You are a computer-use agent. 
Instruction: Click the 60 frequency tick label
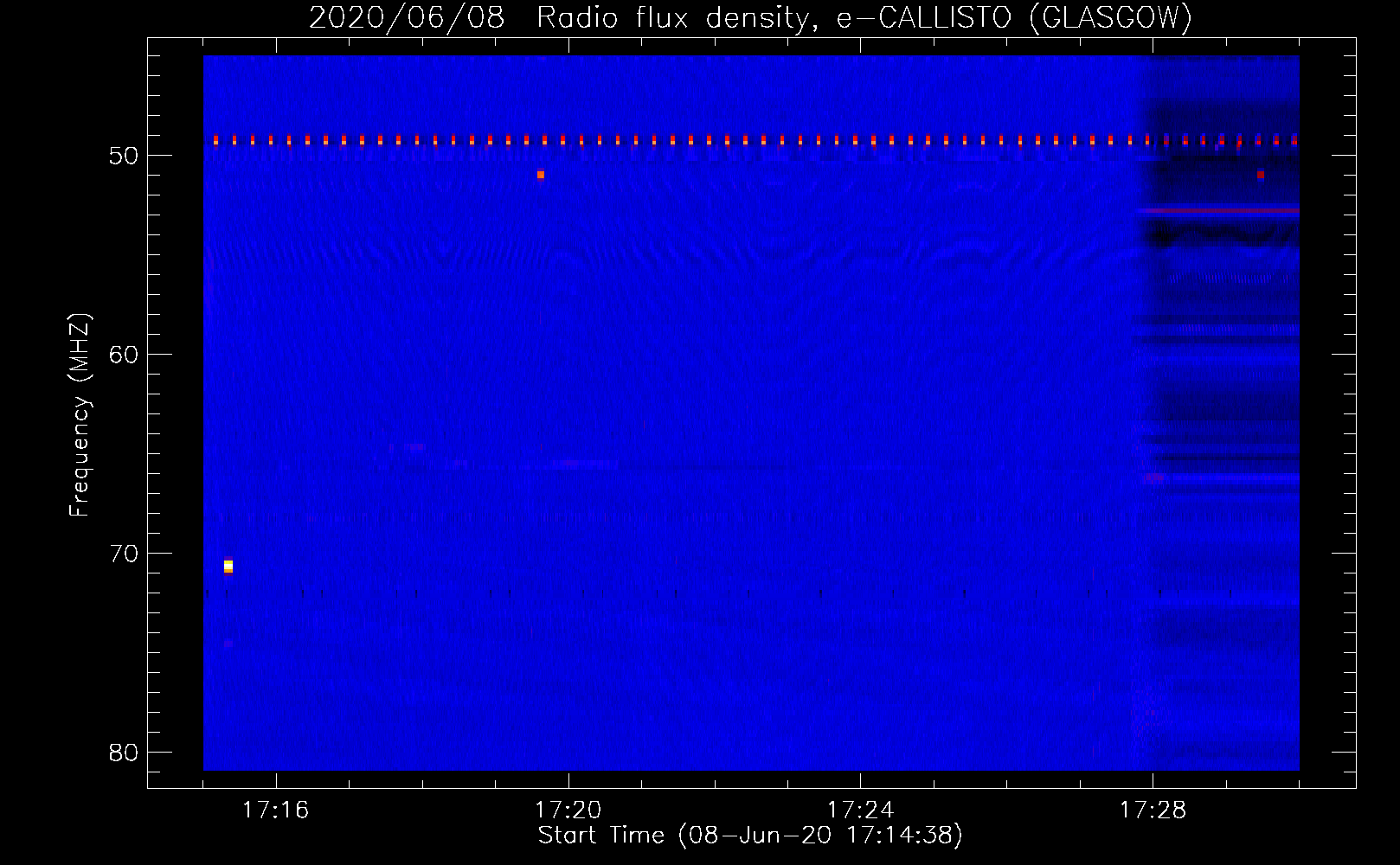[124, 355]
